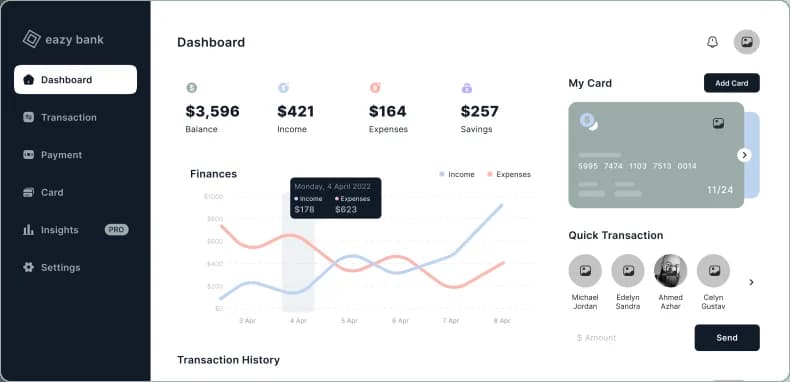Click the Amount input field

click(630, 338)
